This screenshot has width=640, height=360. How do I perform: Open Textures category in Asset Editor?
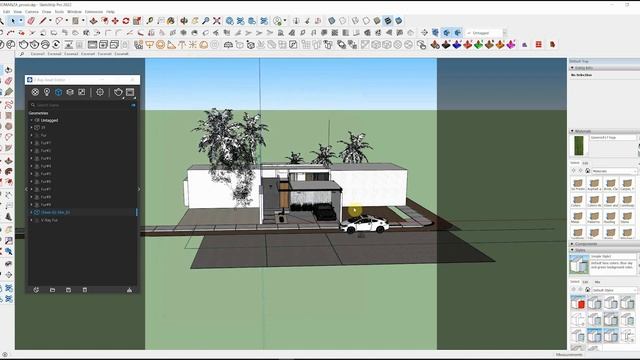click(82, 92)
